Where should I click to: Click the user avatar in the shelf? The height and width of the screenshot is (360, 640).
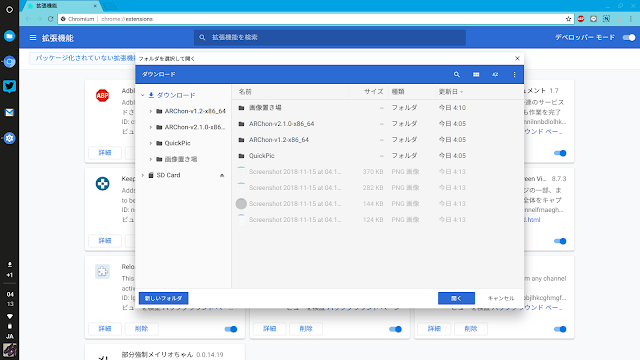pos(9,350)
